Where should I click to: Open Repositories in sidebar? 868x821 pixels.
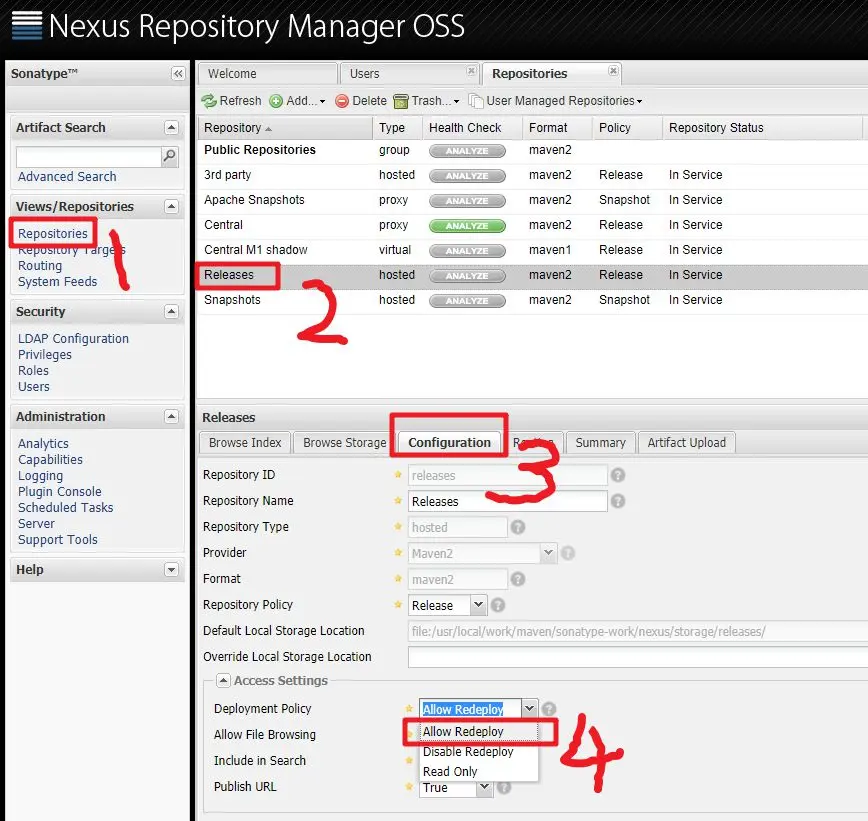53,234
